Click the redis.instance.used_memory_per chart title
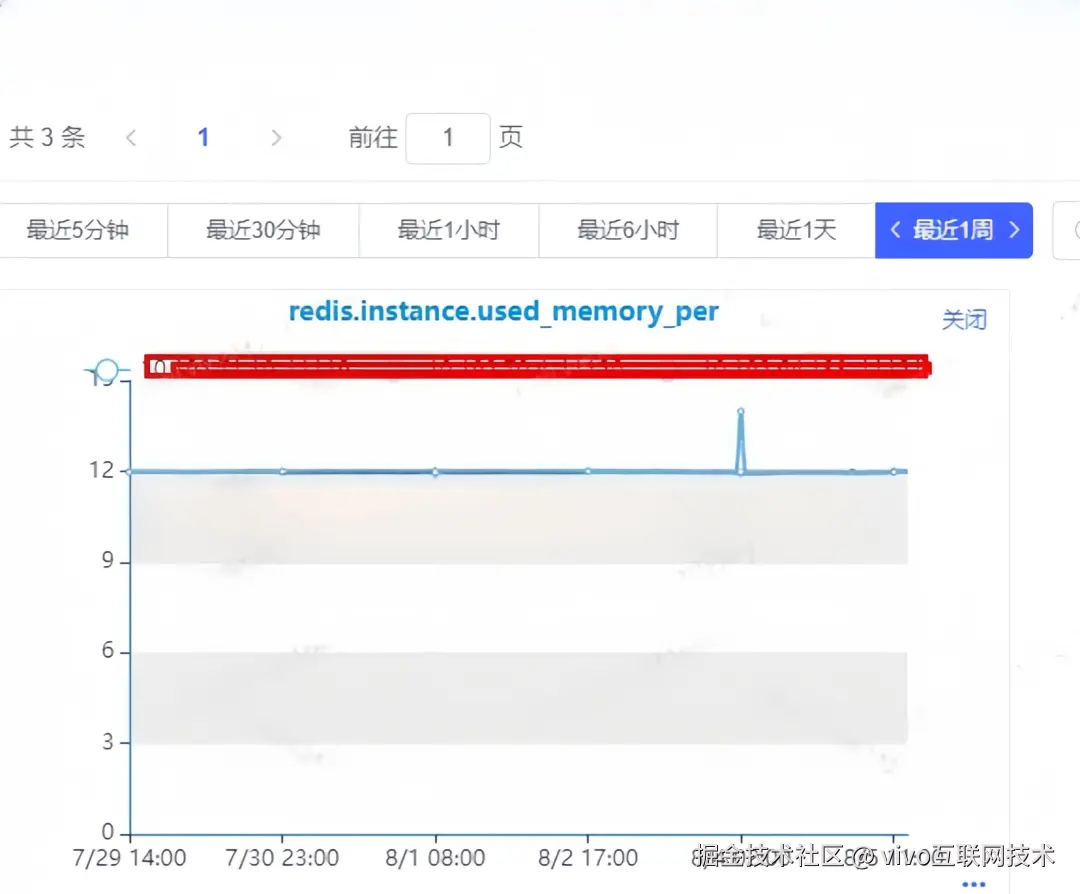1080x894 pixels. click(504, 311)
